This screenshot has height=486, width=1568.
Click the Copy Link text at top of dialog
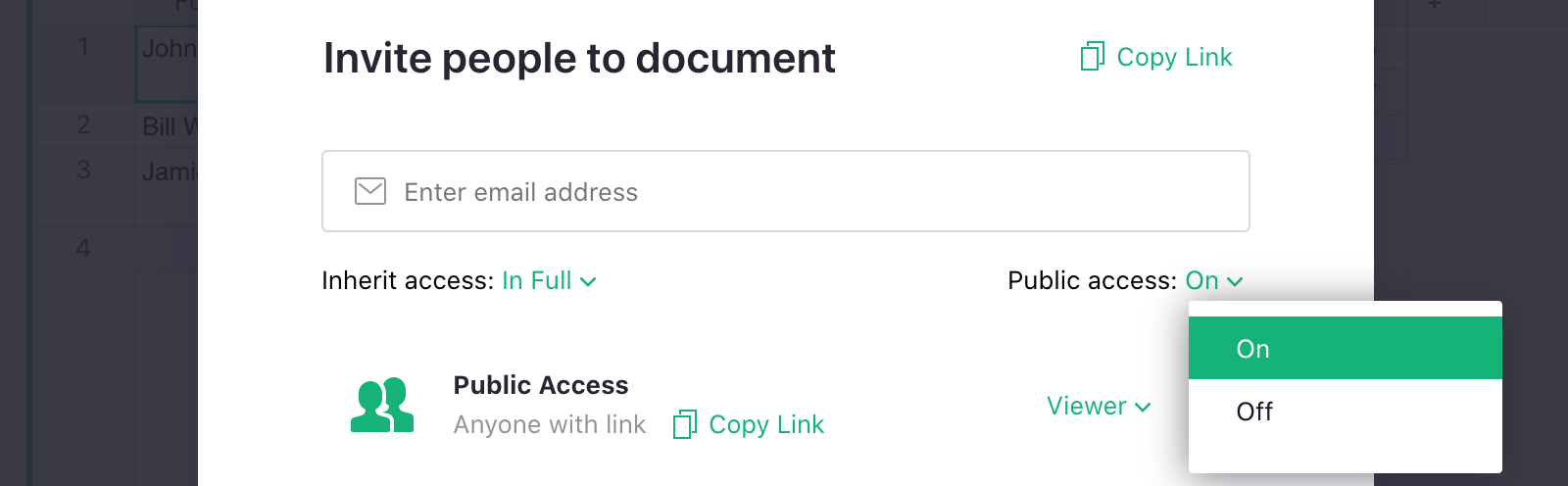click(1174, 57)
